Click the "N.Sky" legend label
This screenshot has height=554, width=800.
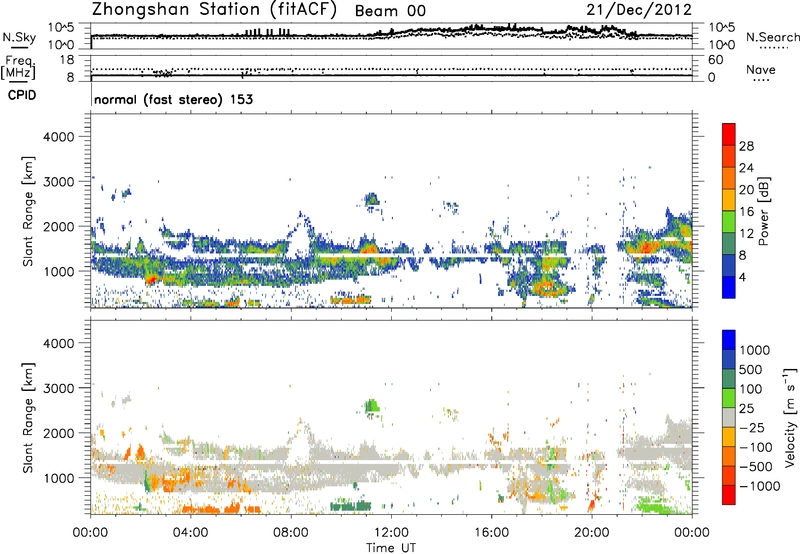[x=19, y=37]
